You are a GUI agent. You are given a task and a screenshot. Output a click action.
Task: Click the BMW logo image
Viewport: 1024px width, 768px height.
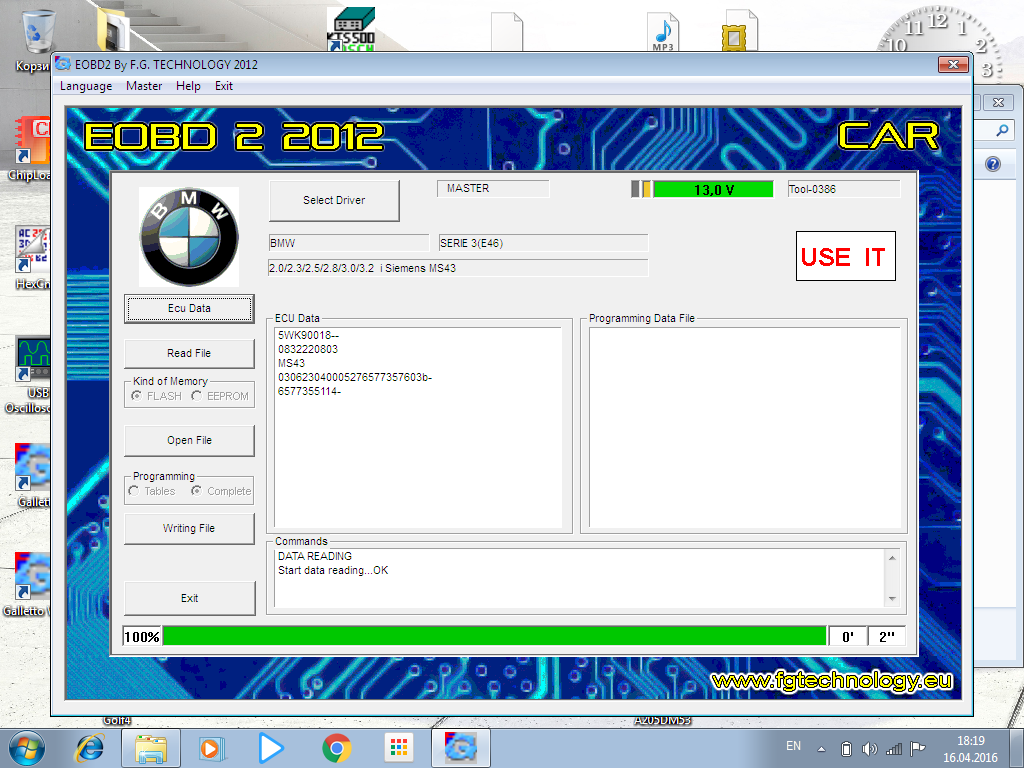tap(189, 236)
